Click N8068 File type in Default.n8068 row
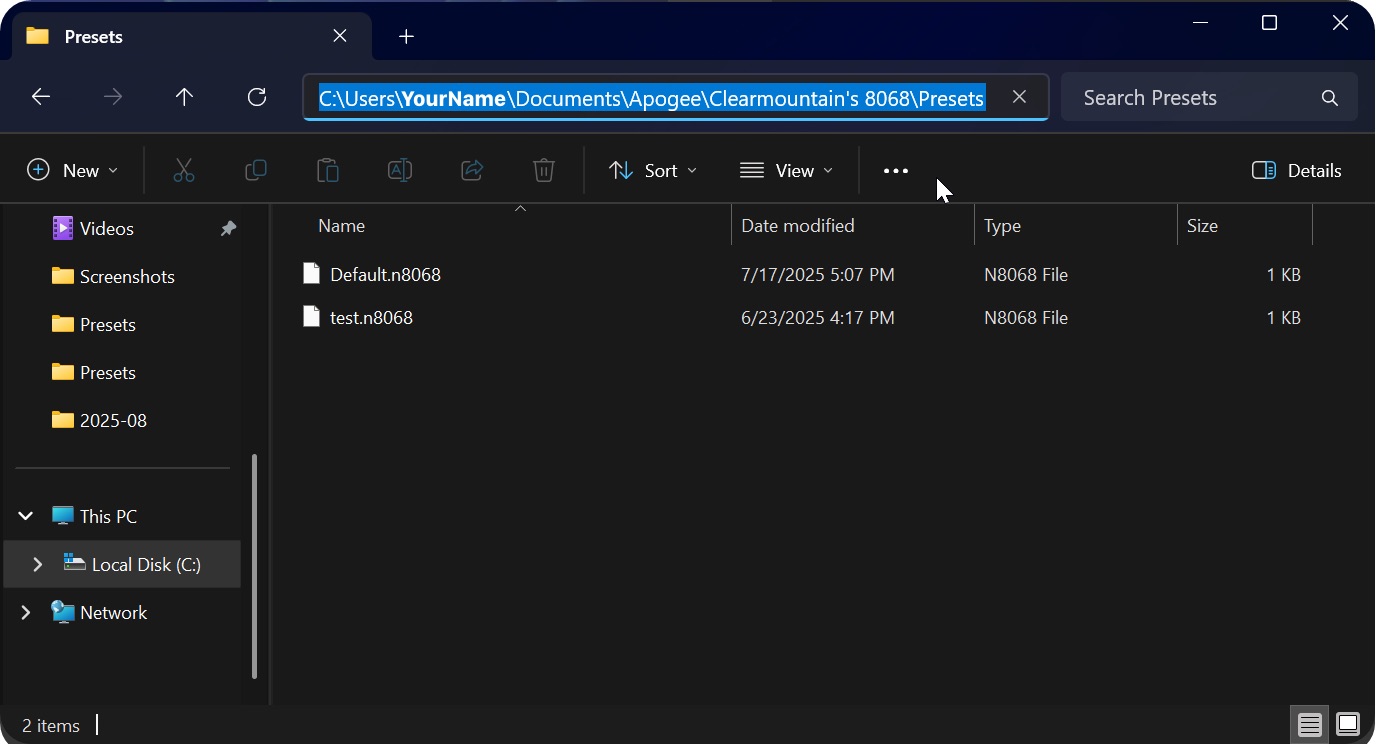This screenshot has height=744, width=1376. click(x=1026, y=275)
